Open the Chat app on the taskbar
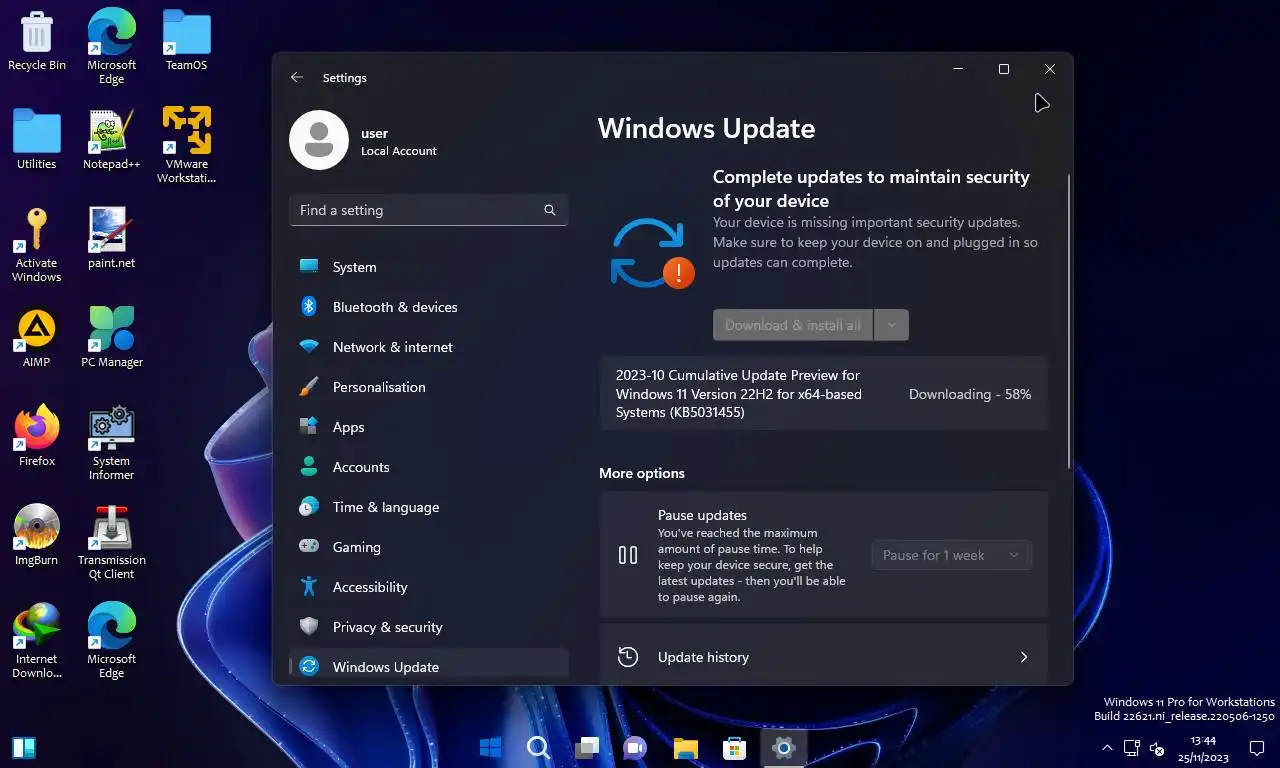The image size is (1280, 768). 635,747
